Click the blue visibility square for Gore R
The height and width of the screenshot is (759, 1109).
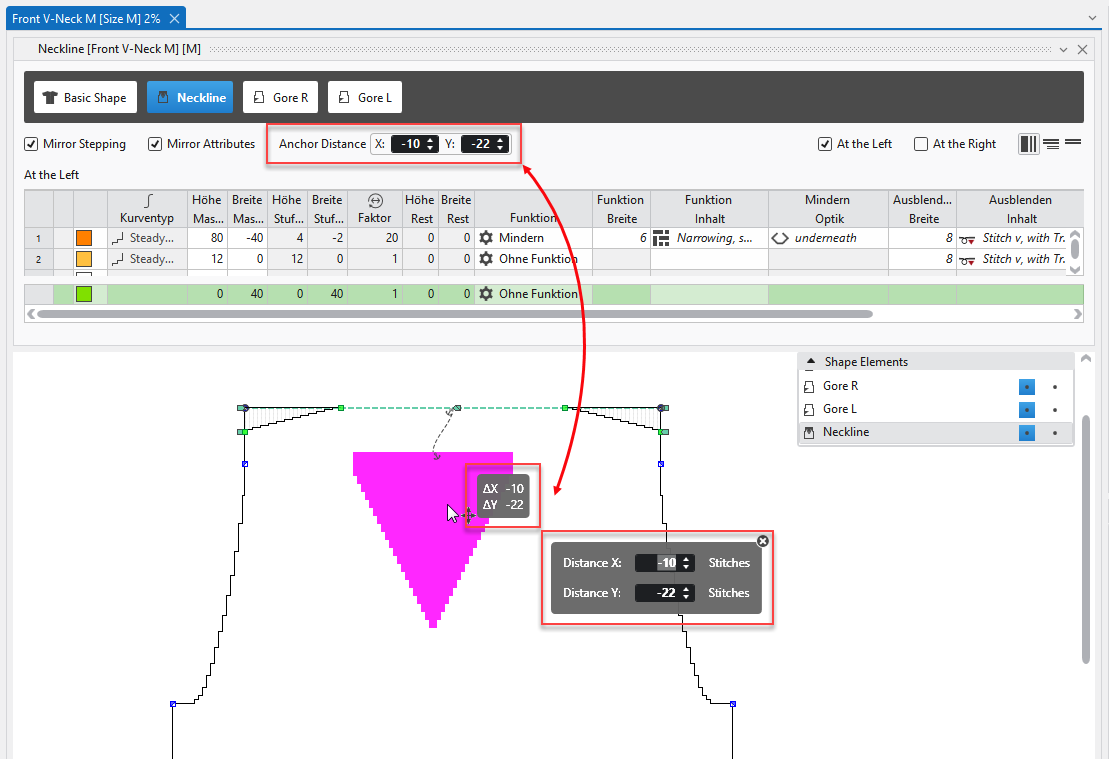coord(1026,386)
